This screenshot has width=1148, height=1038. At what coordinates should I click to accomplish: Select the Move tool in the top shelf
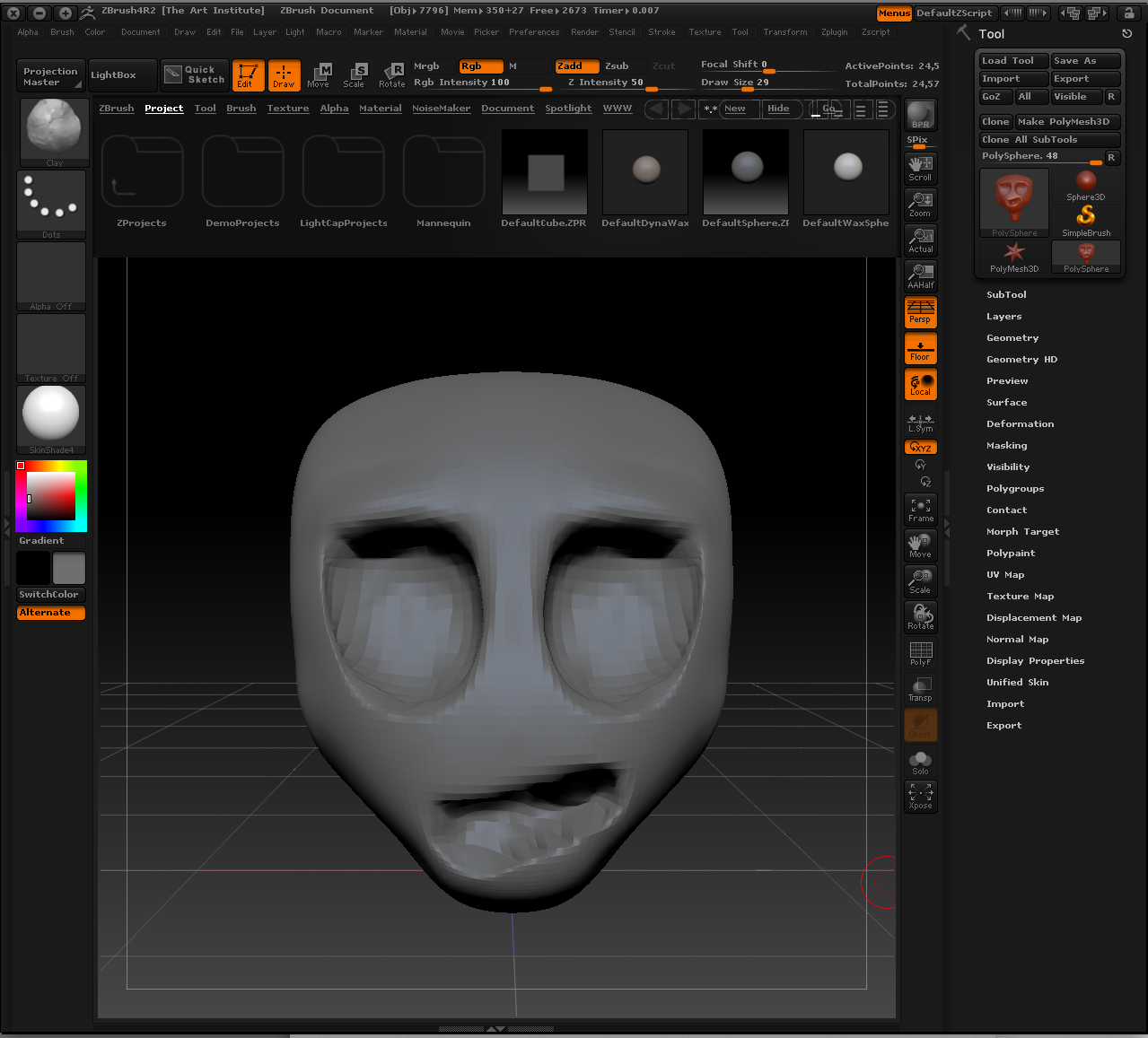click(320, 75)
